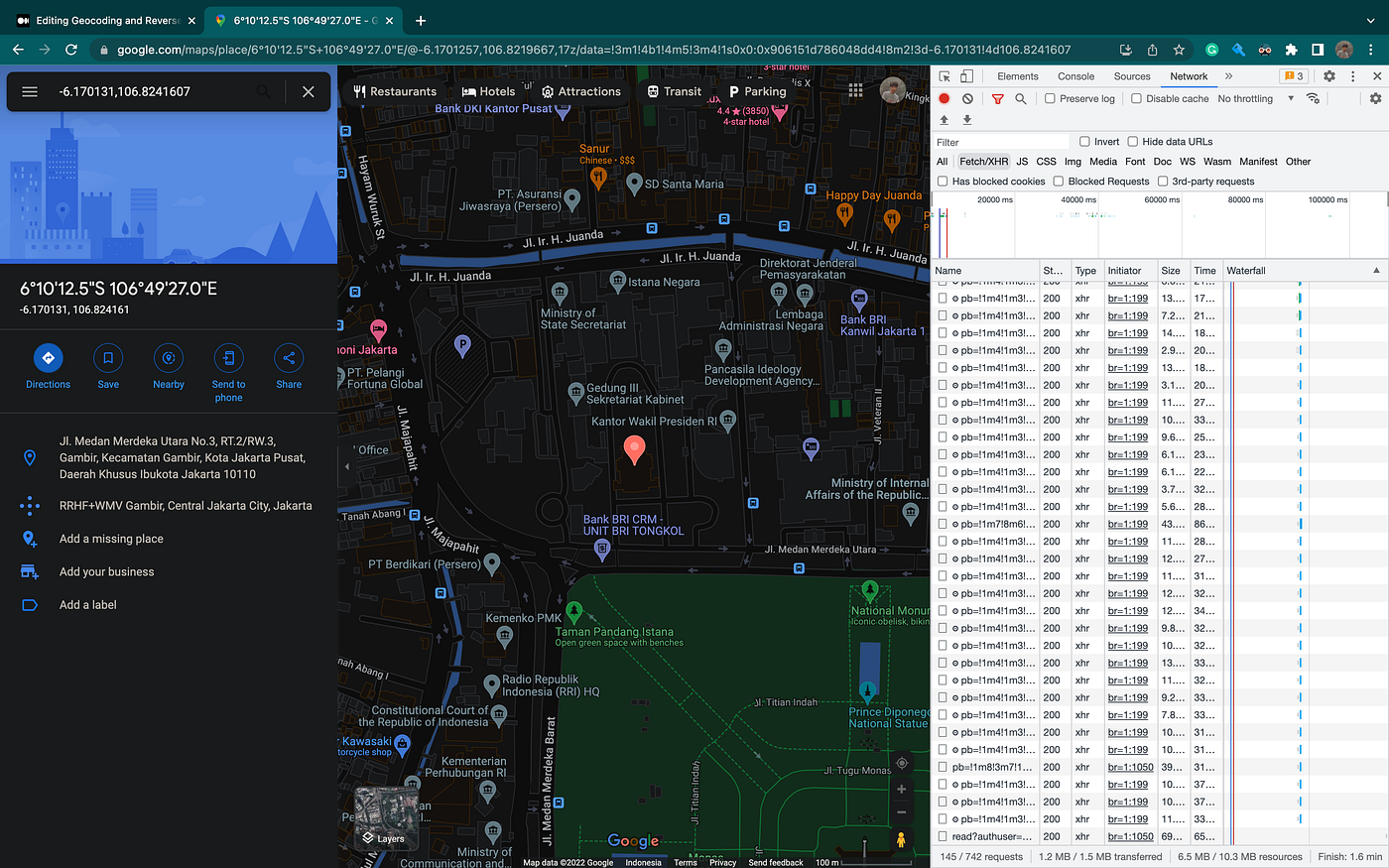Show Restaurants on the map
1389x868 pixels.
[x=395, y=91]
